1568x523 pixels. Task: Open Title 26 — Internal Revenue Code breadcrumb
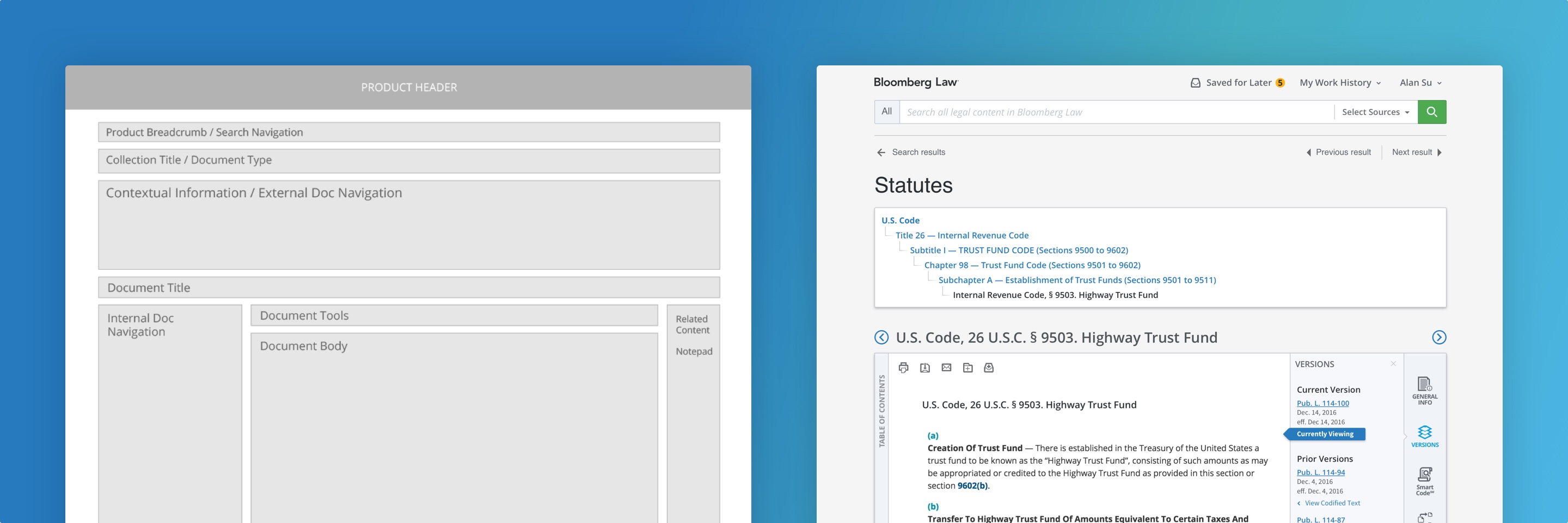pyautogui.click(x=961, y=236)
